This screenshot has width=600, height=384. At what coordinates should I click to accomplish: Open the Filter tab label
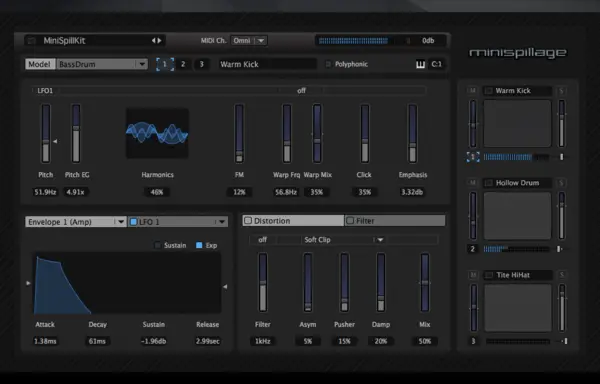[365, 221]
